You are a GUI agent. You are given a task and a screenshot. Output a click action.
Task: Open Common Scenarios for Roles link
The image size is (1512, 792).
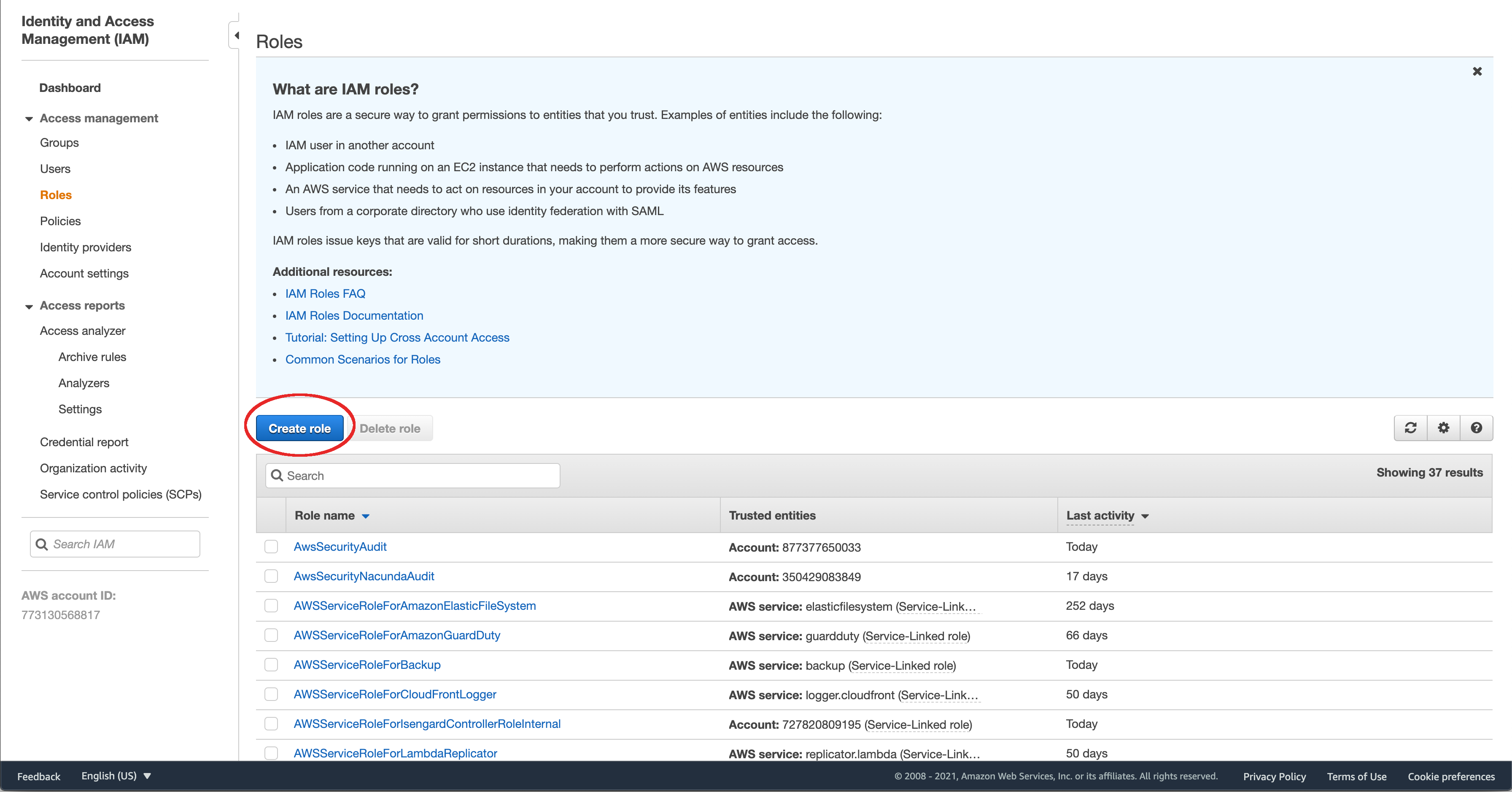coord(363,359)
